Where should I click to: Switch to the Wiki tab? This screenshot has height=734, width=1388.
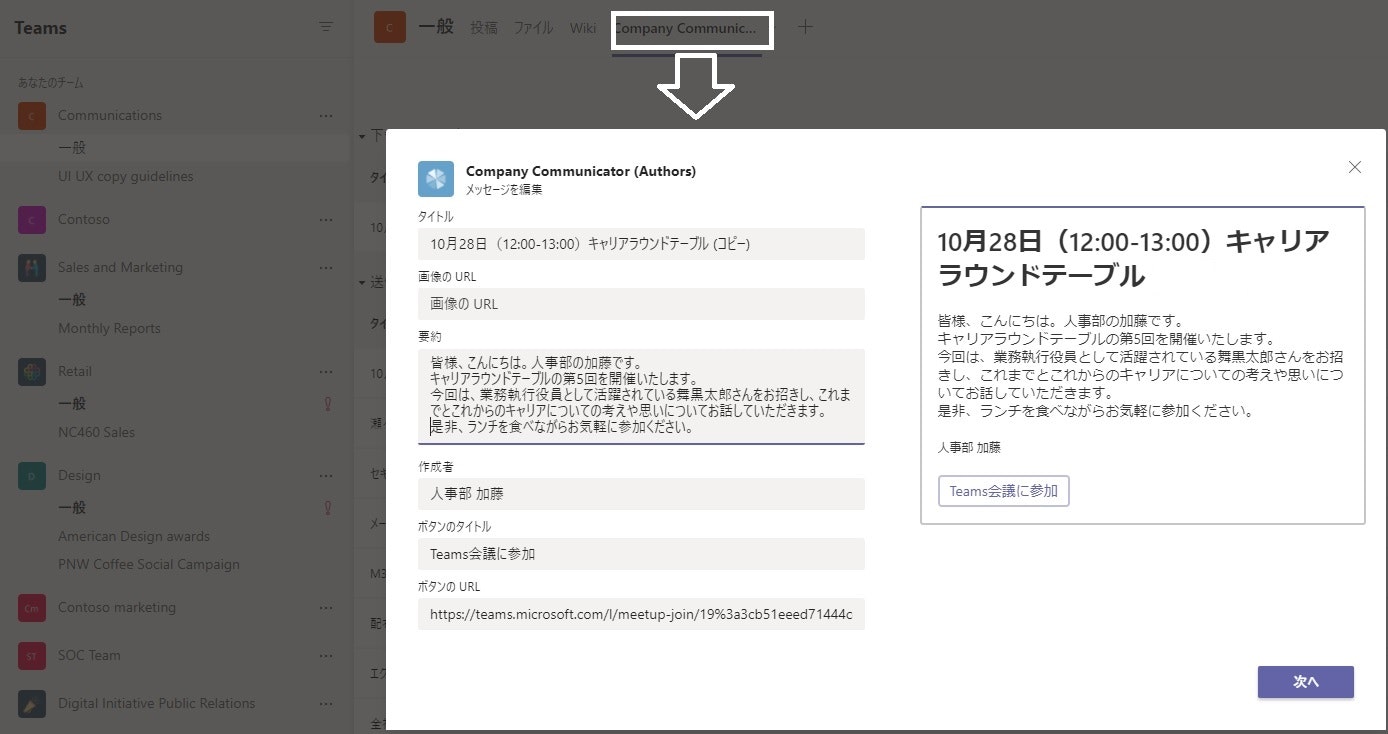pyautogui.click(x=583, y=28)
